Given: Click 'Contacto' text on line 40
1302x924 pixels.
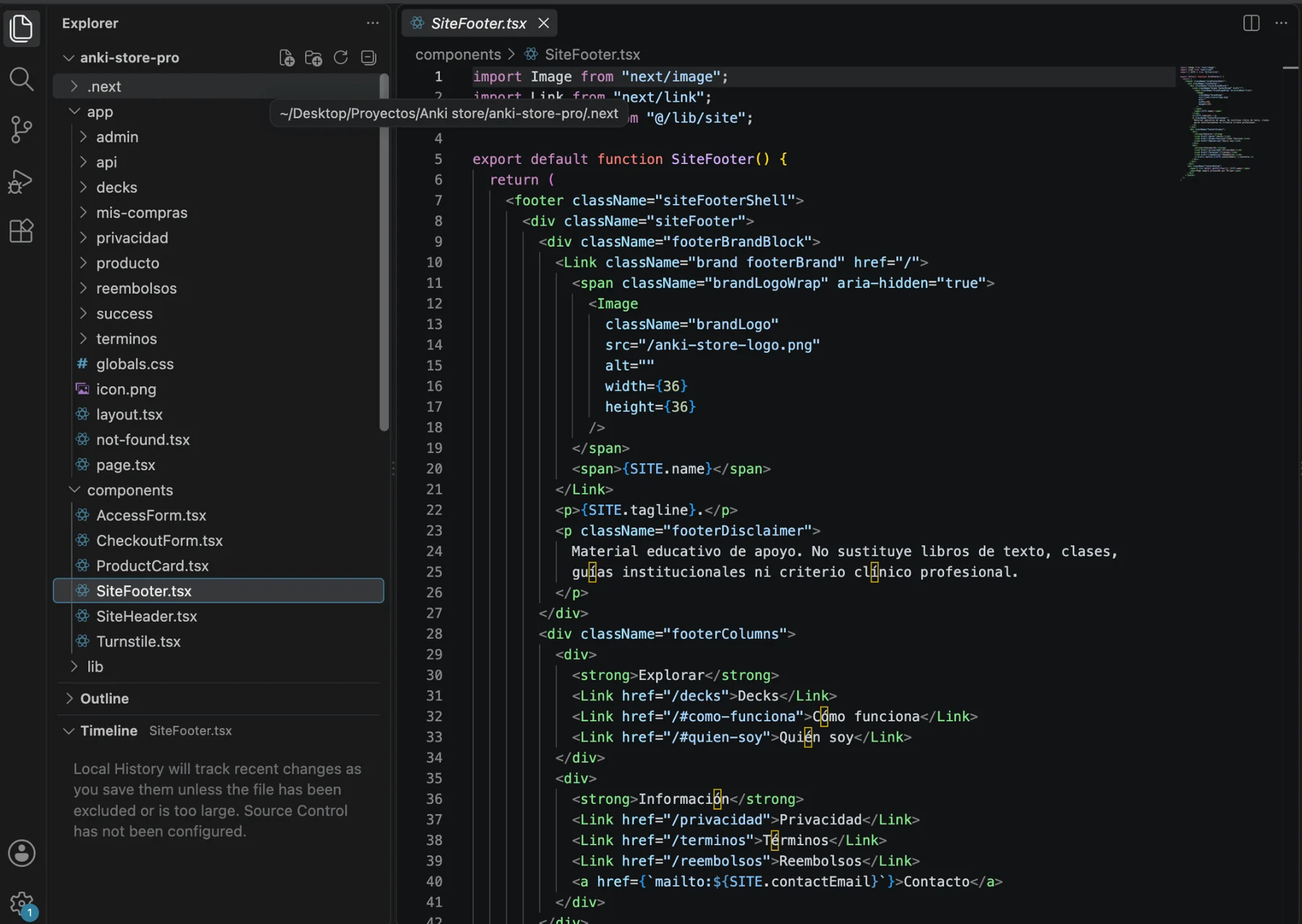Looking at the screenshot, I should coord(936,881).
